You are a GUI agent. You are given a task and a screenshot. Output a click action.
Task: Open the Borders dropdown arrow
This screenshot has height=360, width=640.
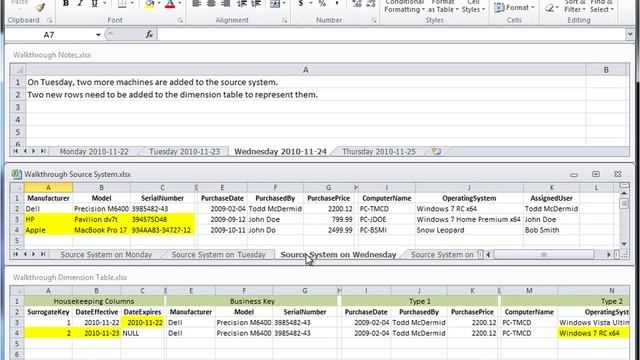[x=132, y=4]
